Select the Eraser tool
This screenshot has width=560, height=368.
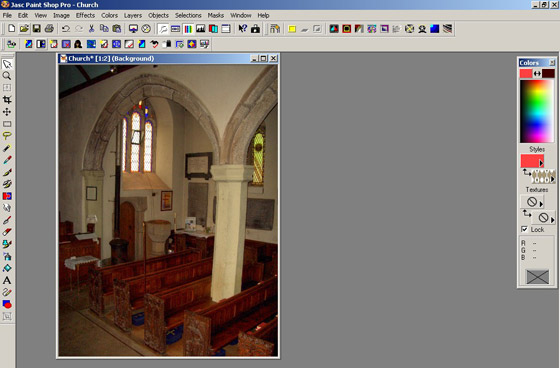[x=7, y=232]
